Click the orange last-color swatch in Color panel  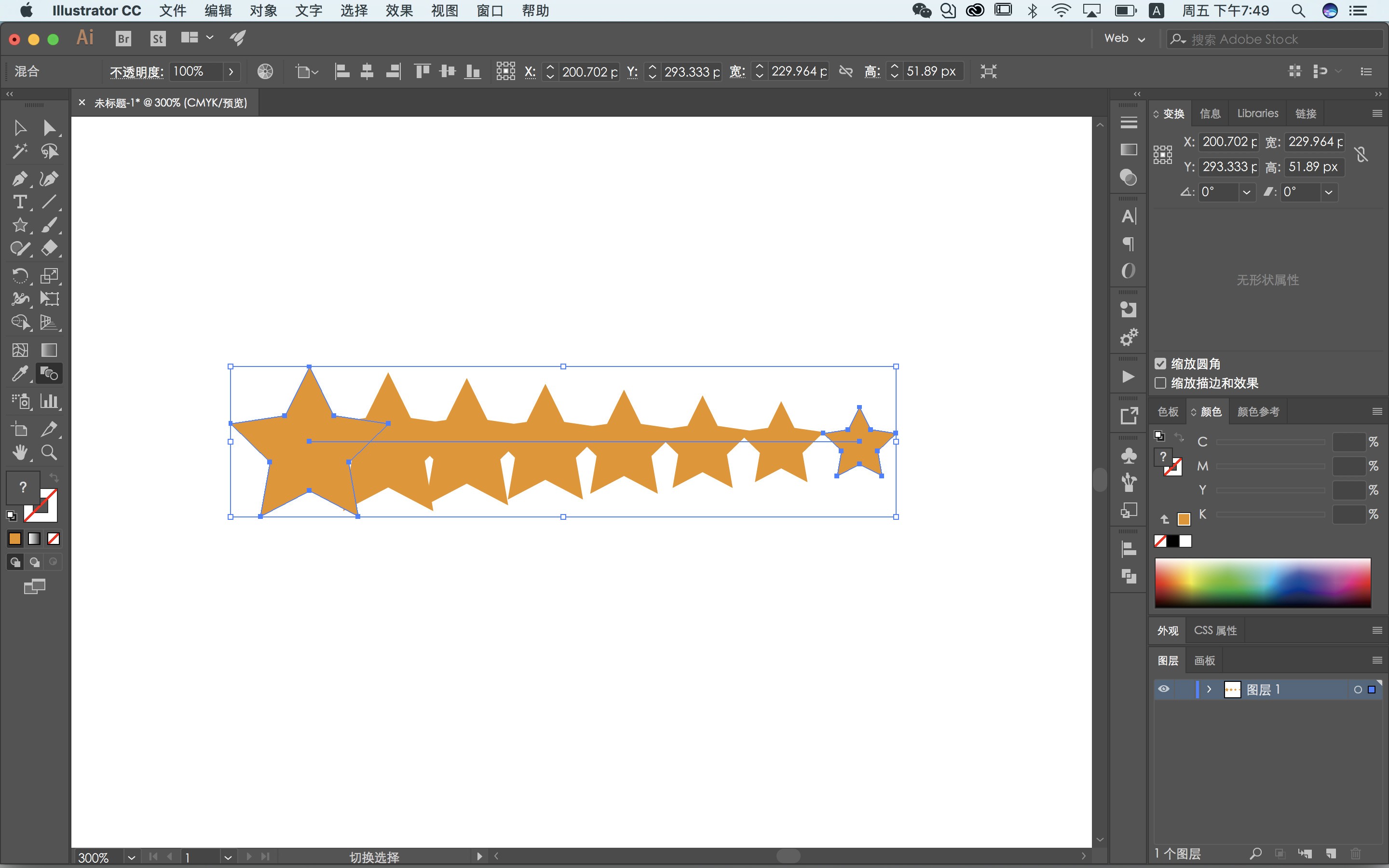pyautogui.click(x=1184, y=519)
